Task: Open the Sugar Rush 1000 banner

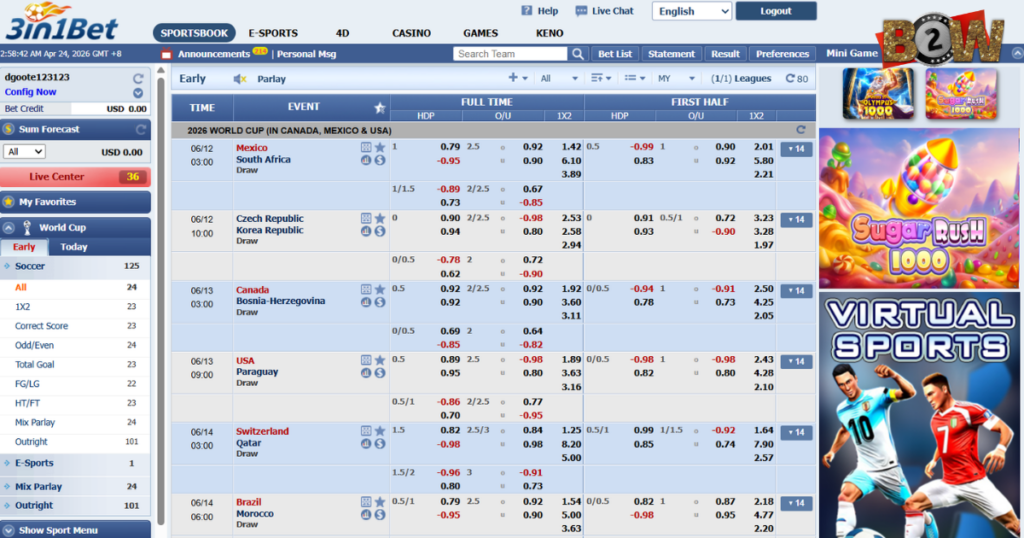Action: 919,208
